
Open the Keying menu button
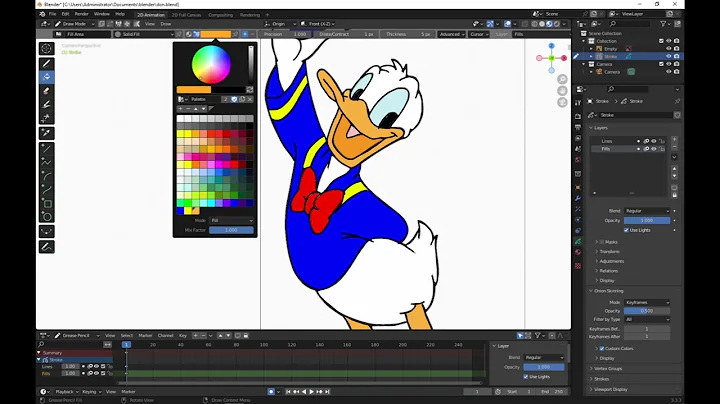(x=91, y=392)
